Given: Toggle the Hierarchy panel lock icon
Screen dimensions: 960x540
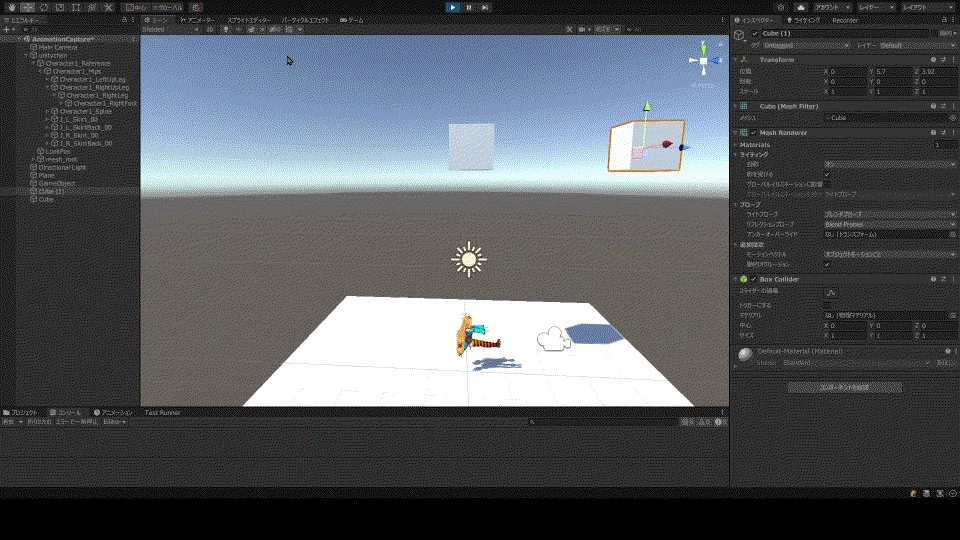Looking at the screenshot, I should click(x=124, y=20).
